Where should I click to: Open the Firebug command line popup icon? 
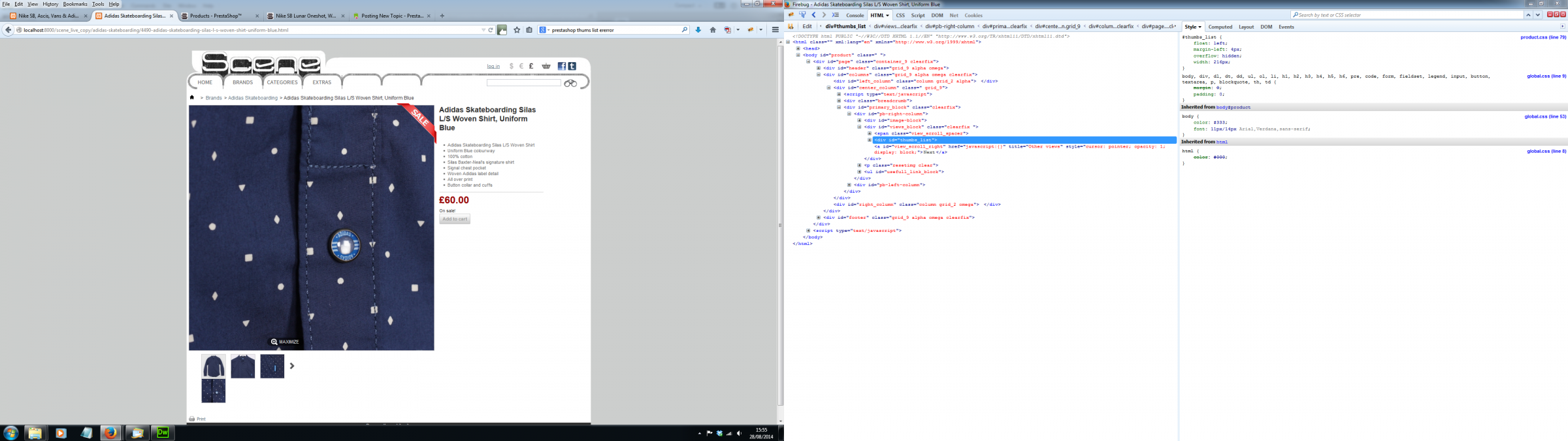835,15
